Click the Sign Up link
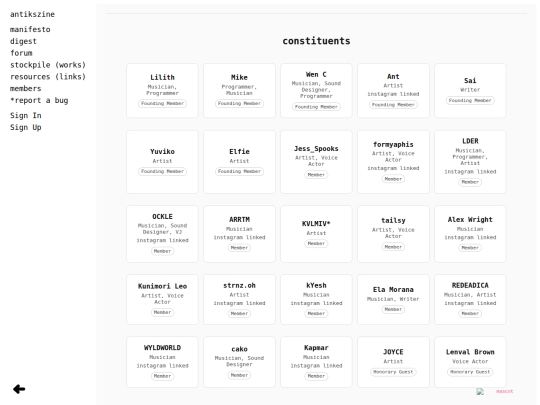Image resolution: width=540 pixels, height=405 pixels. (25, 127)
